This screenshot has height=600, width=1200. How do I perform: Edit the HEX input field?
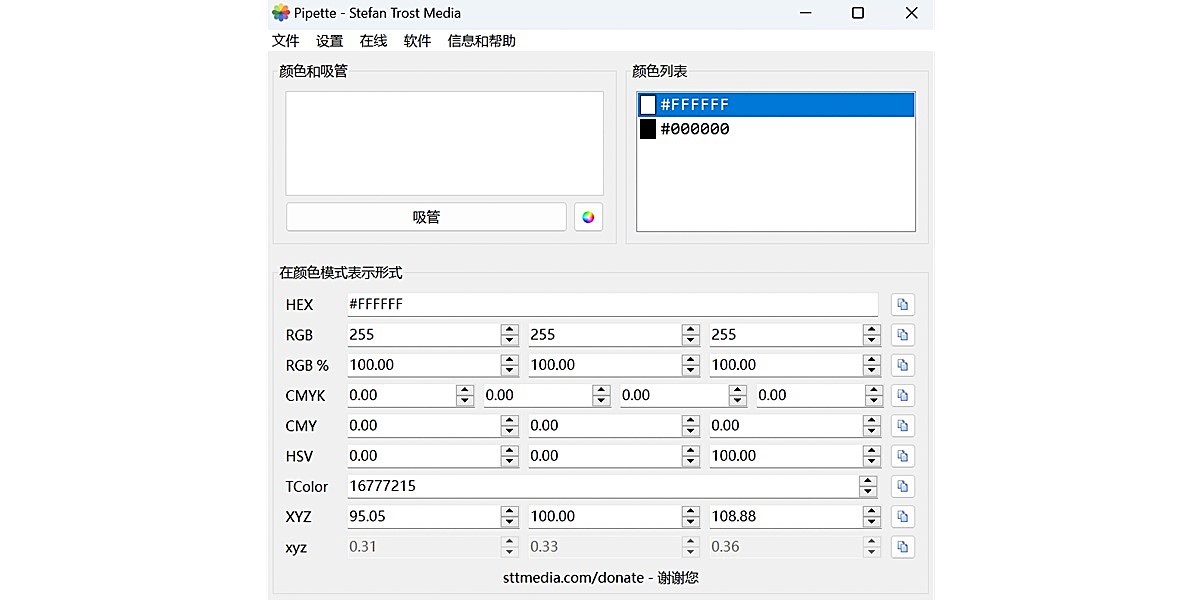pos(612,304)
